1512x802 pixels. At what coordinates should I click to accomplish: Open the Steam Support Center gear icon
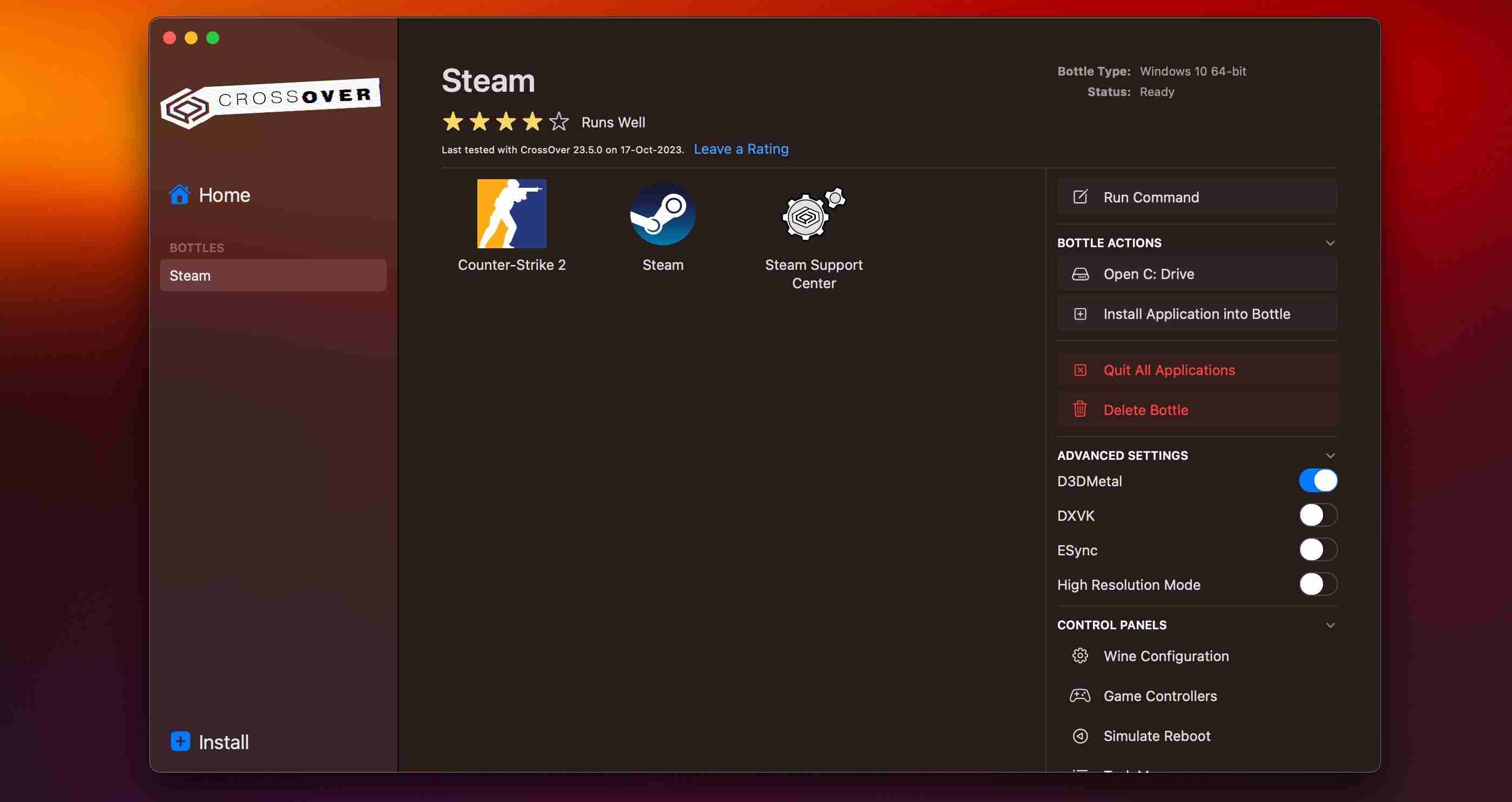814,213
